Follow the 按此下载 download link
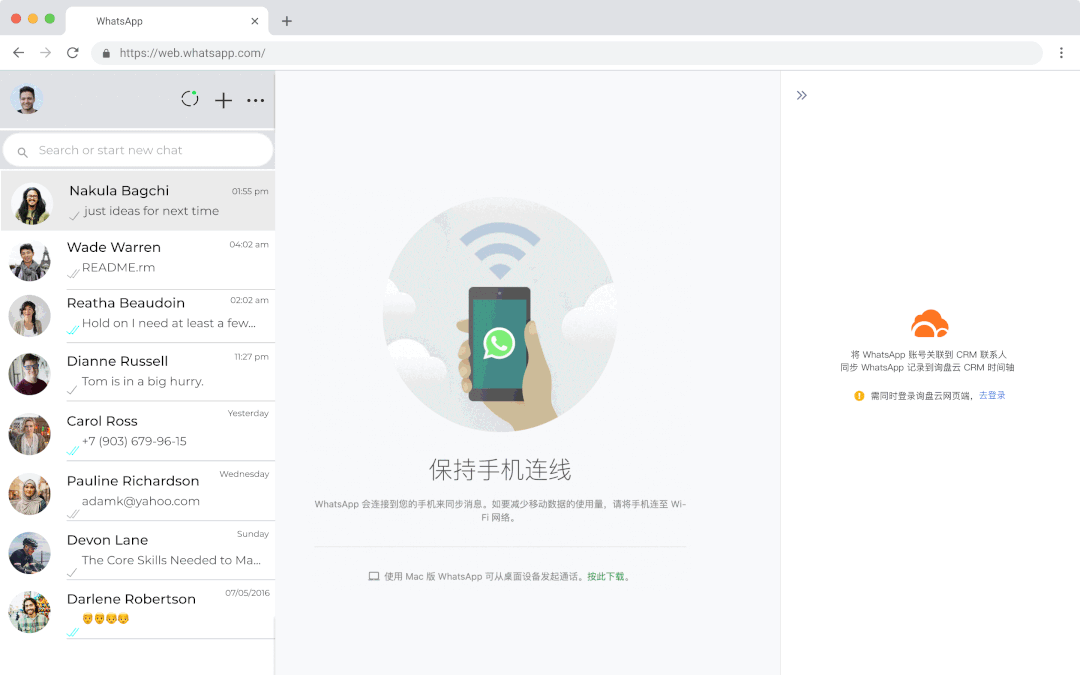The image size is (1080, 675). [605, 577]
